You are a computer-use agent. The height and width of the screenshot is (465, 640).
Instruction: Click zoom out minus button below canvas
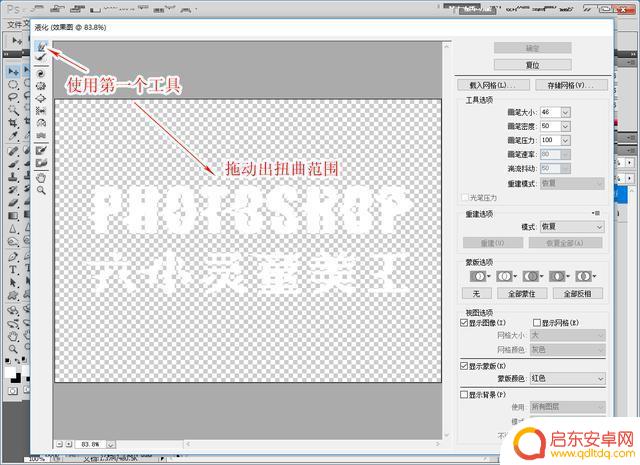point(59,444)
